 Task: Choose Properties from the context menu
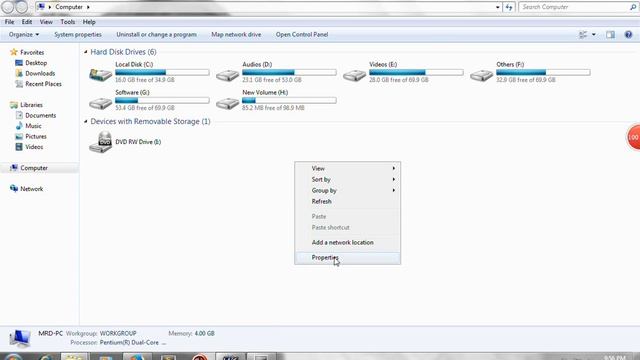pyautogui.click(x=347, y=258)
